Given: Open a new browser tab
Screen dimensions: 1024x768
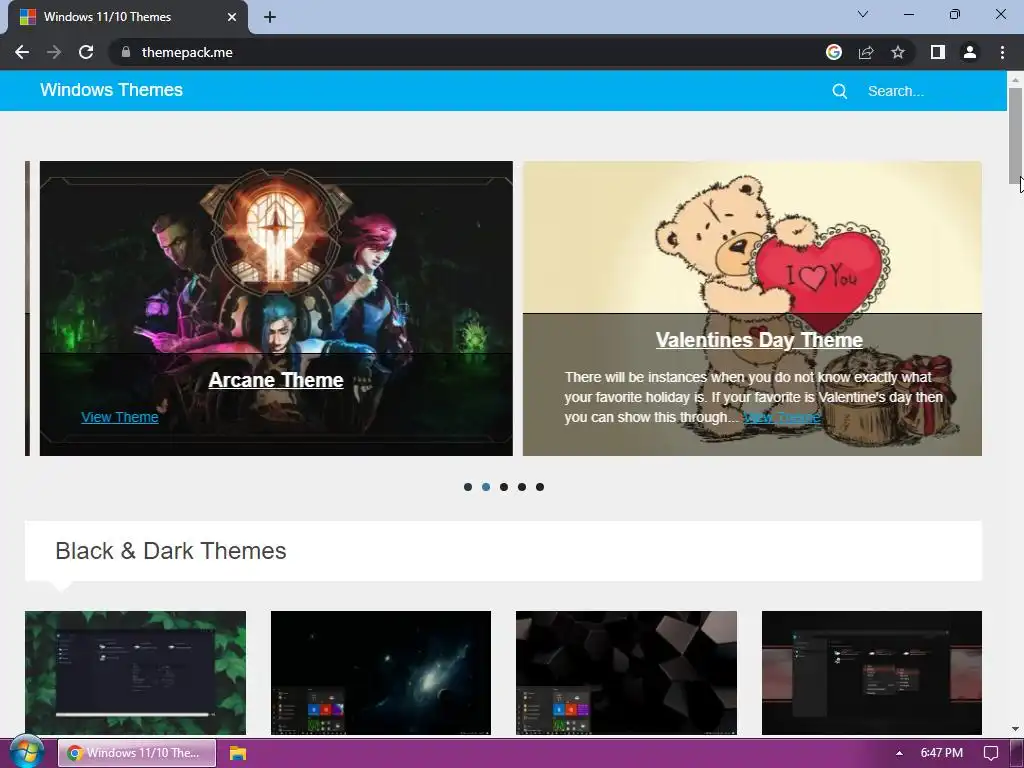Looking at the screenshot, I should pos(270,17).
